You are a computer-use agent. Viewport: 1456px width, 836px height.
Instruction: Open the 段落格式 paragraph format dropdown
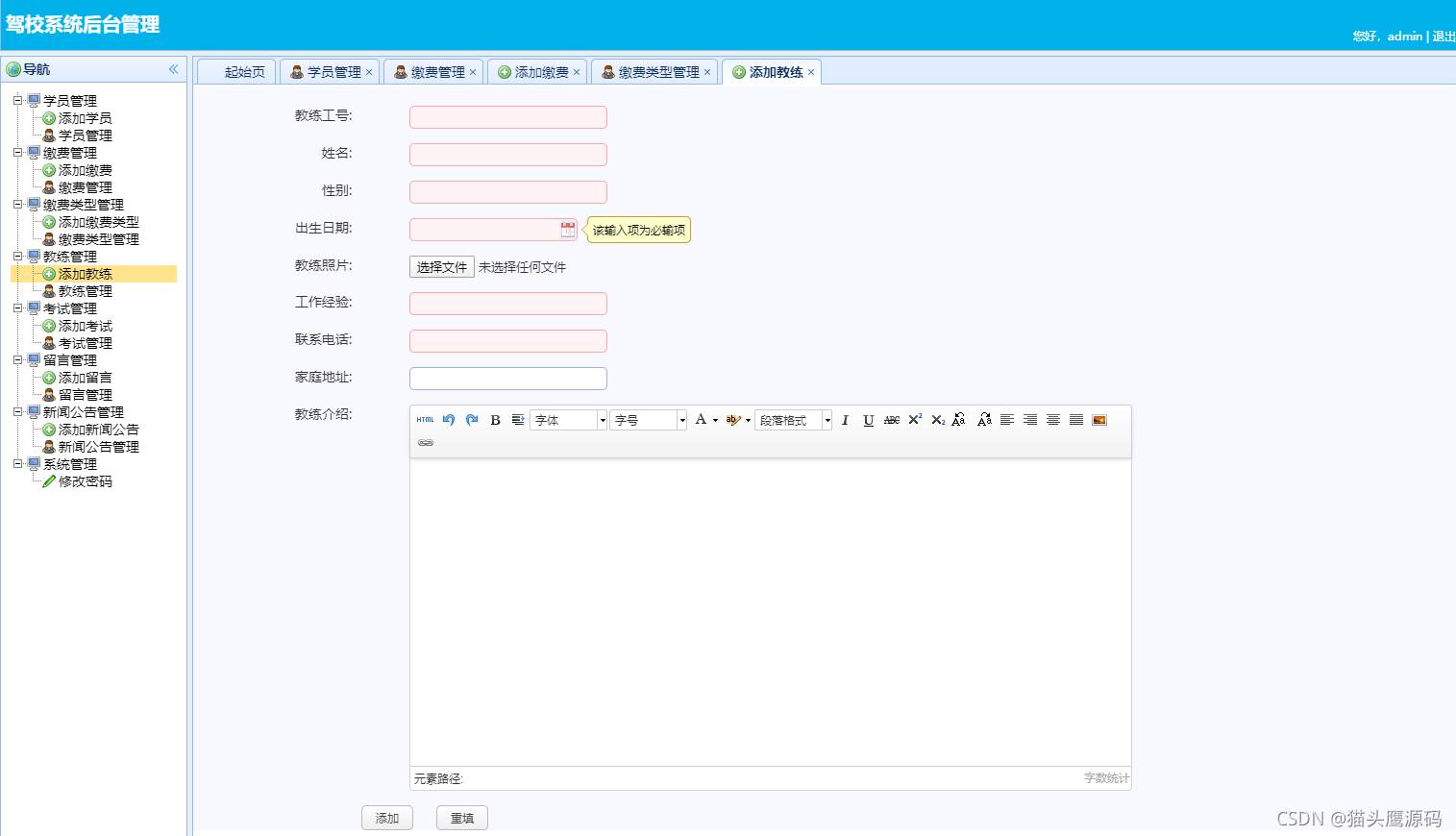coord(793,420)
